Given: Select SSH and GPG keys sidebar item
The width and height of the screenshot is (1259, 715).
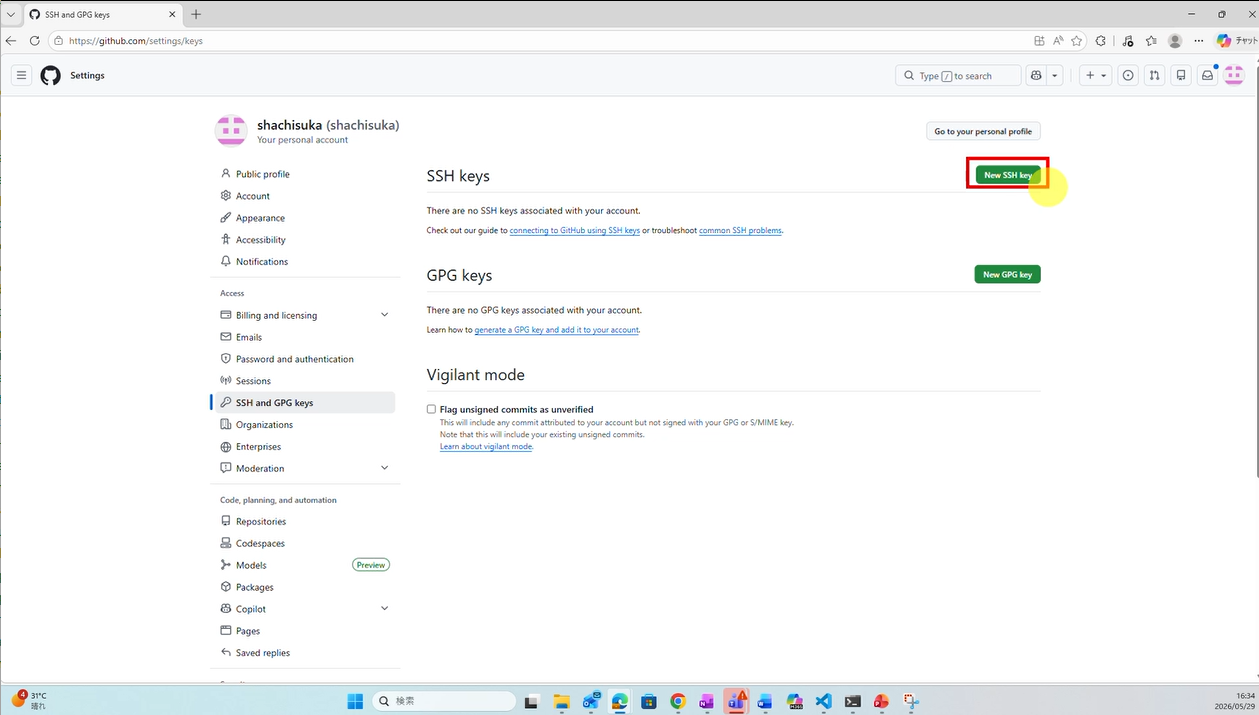Looking at the screenshot, I should [305, 403].
